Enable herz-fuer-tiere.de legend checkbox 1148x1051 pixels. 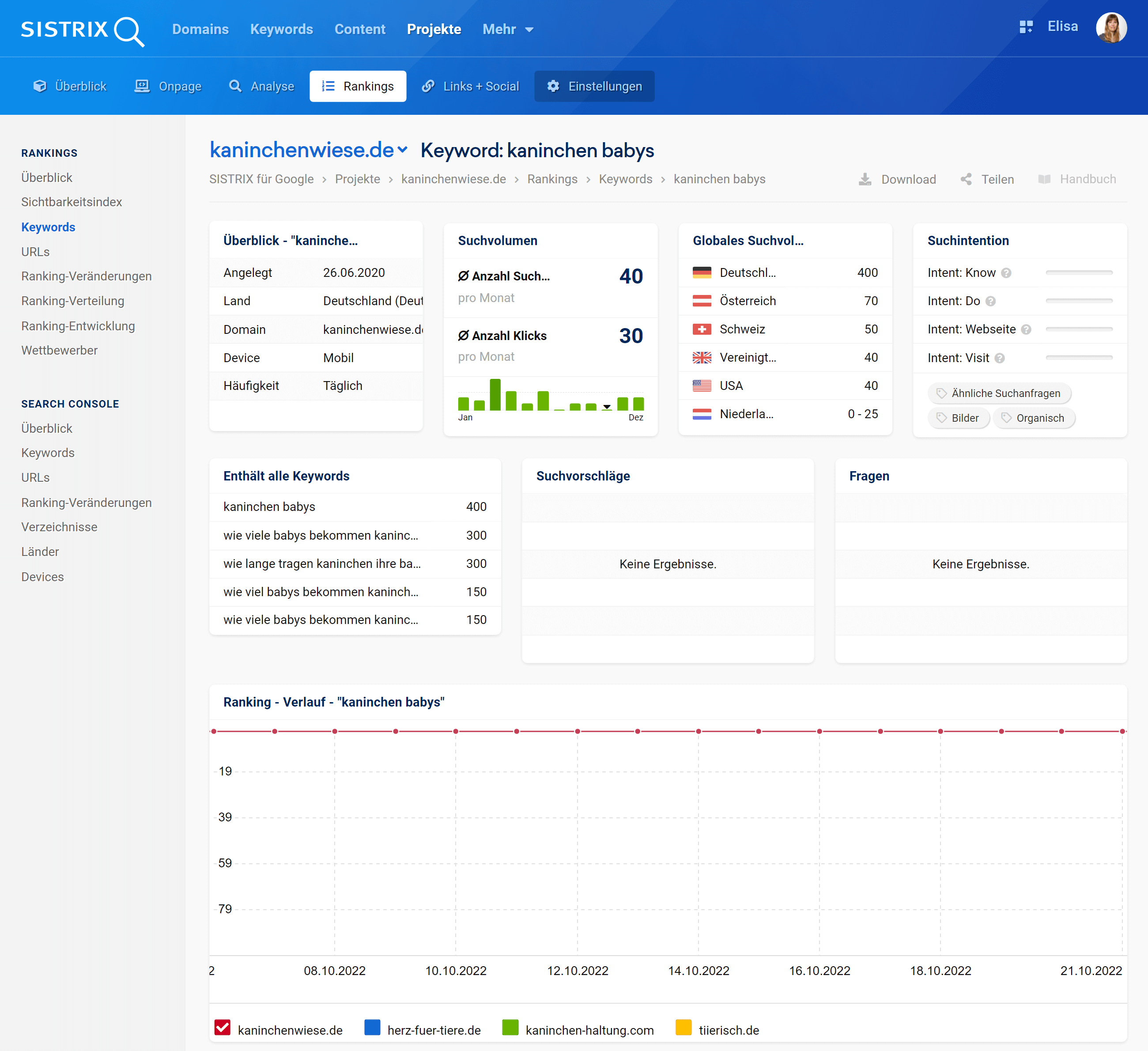pyautogui.click(x=372, y=1028)
